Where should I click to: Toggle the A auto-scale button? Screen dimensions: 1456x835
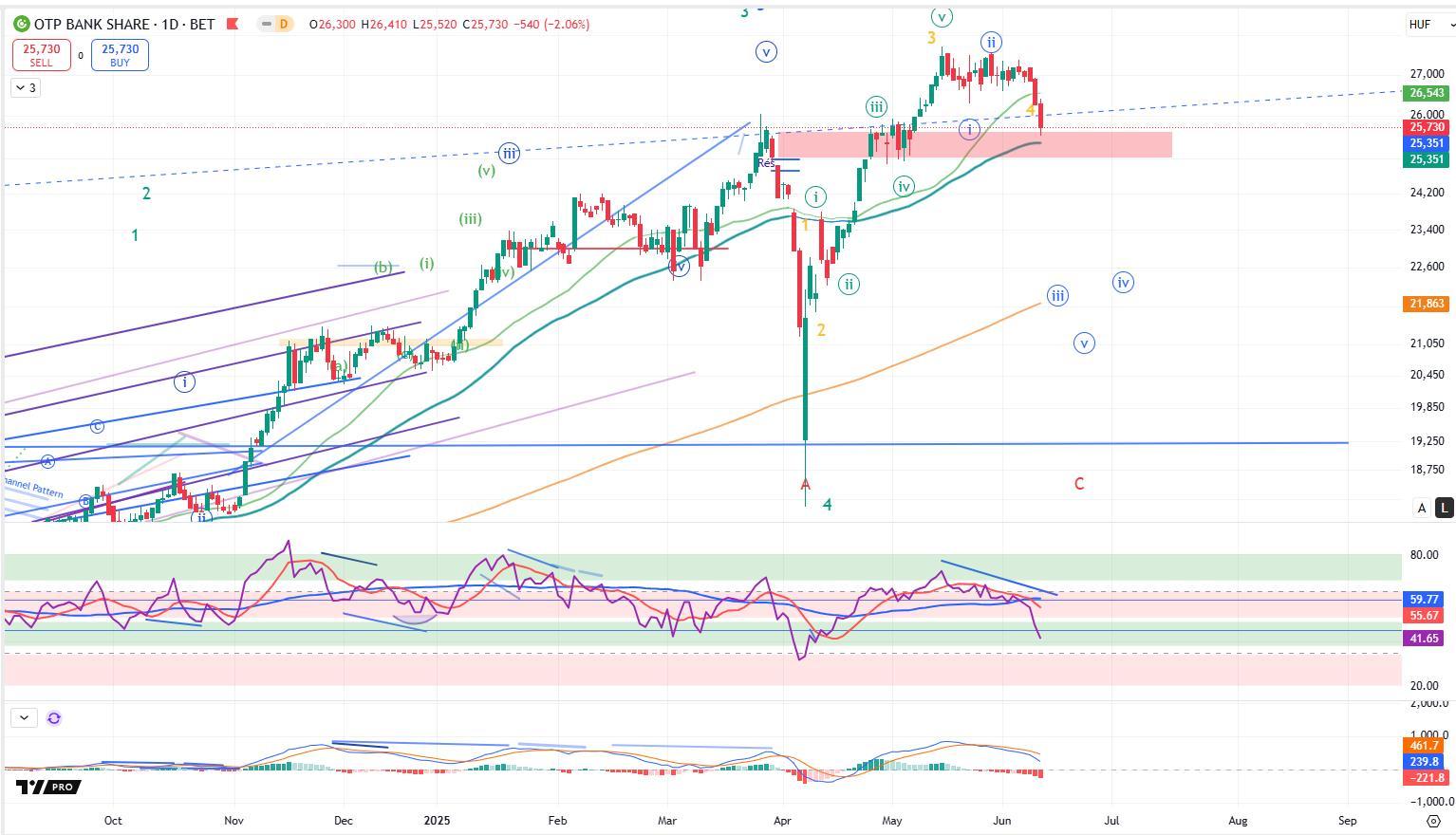click(x=1422, y=508)
